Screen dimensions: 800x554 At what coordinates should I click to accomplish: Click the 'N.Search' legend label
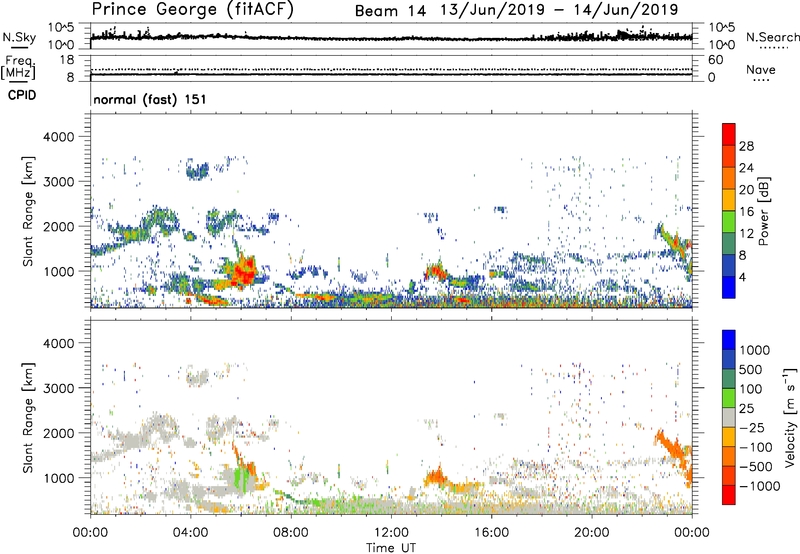(772, 37)
